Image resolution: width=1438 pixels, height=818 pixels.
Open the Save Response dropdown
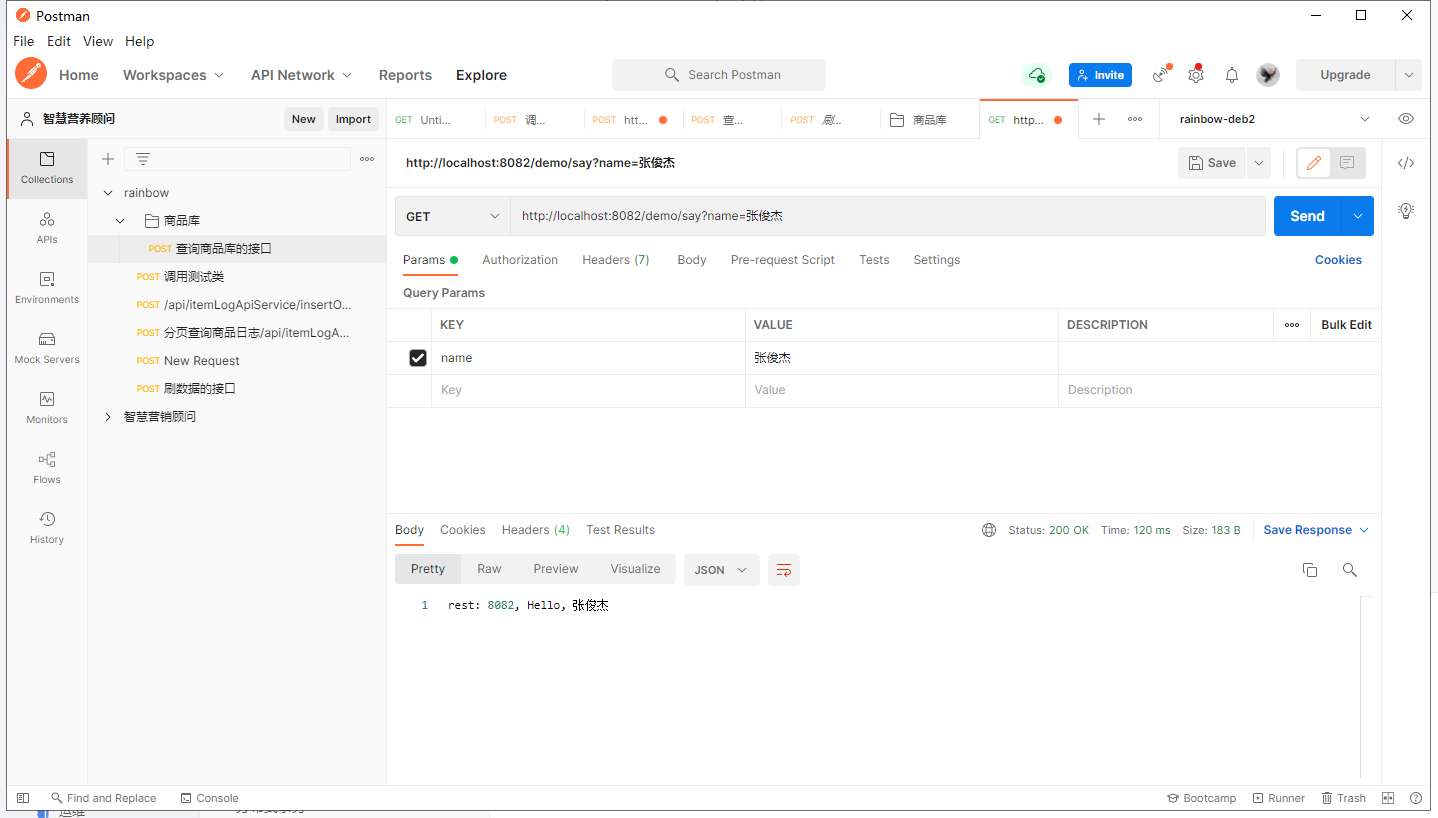click(x=1316, y=530)
